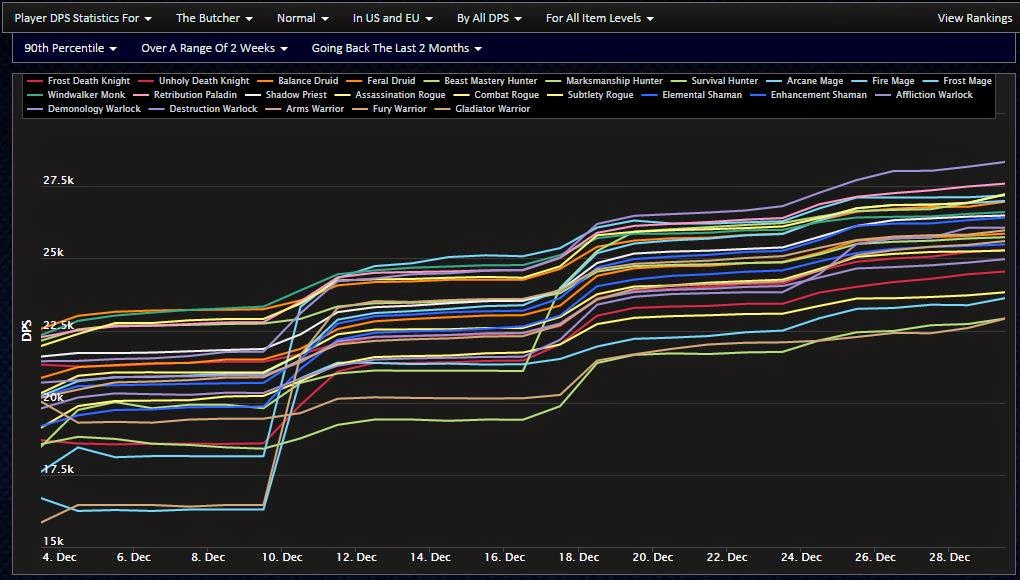Toggle Arms Warrior legend entry
The height and width of the screenshot is (580, 1020).
pos(306,109)
